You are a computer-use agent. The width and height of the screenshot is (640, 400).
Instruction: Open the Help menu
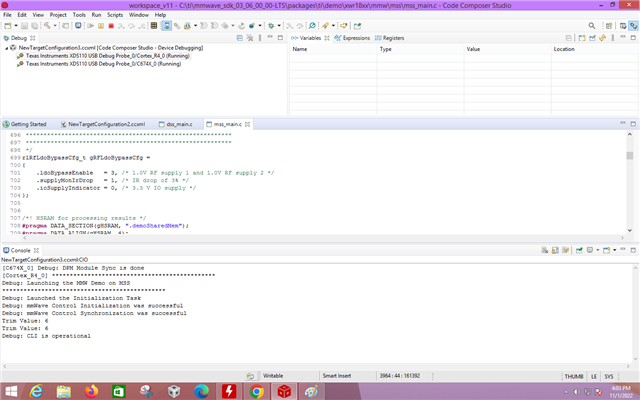(160, 15)
